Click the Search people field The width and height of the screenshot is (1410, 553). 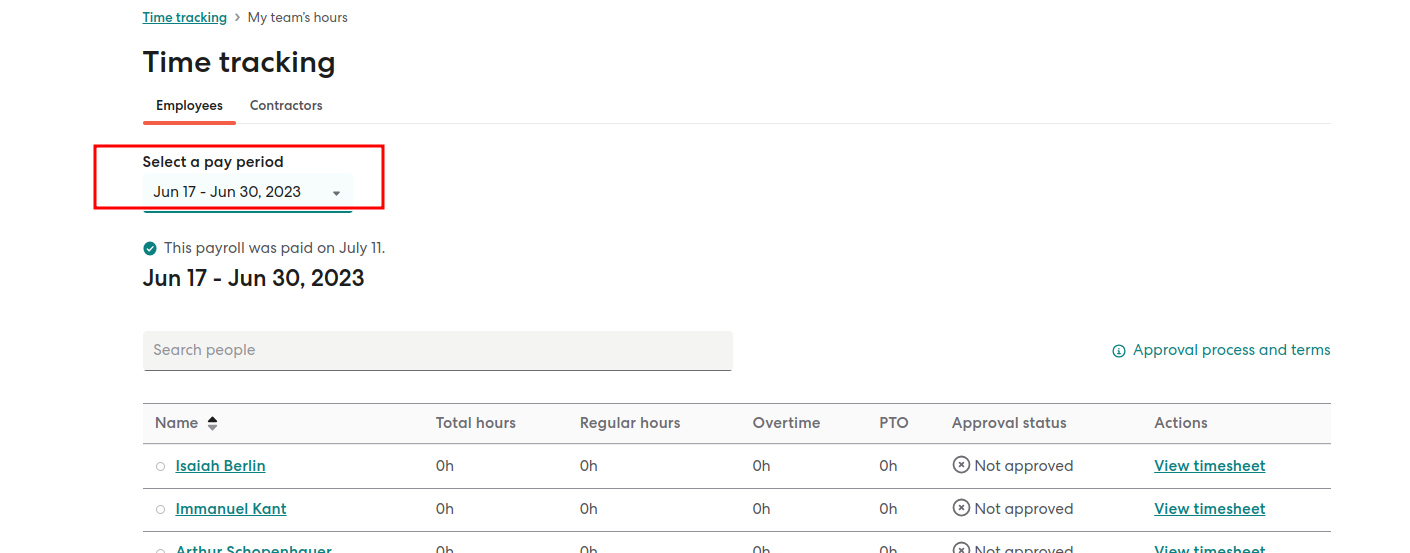(438, 351)
